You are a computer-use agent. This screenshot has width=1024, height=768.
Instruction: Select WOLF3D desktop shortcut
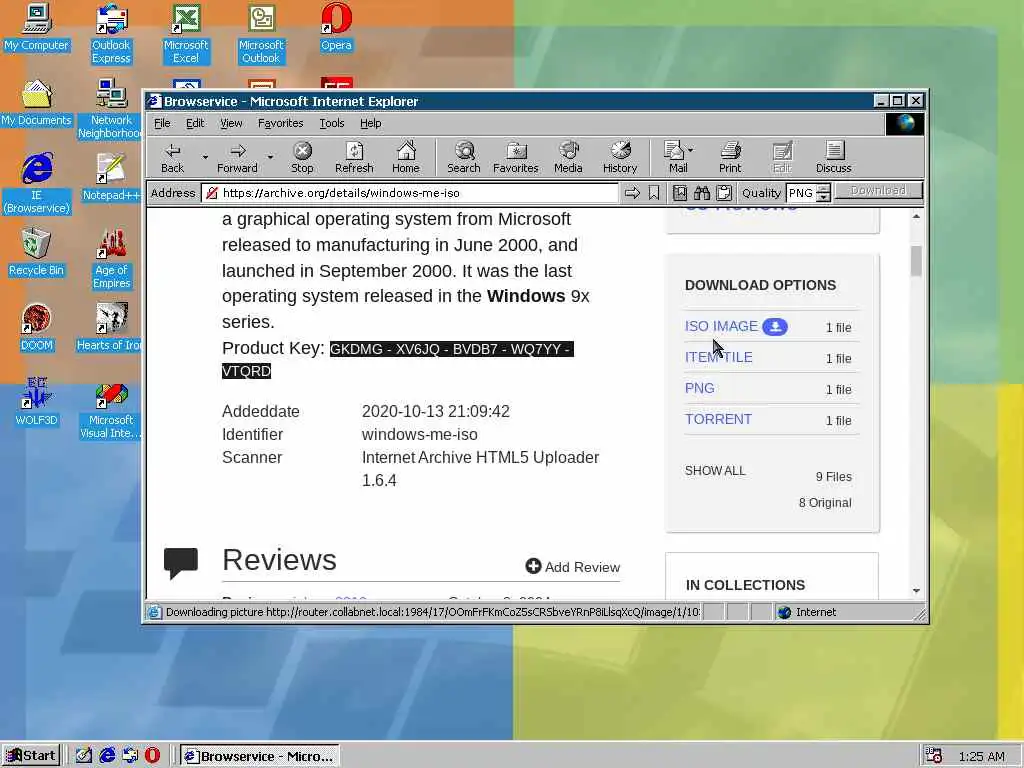(36, 403)
